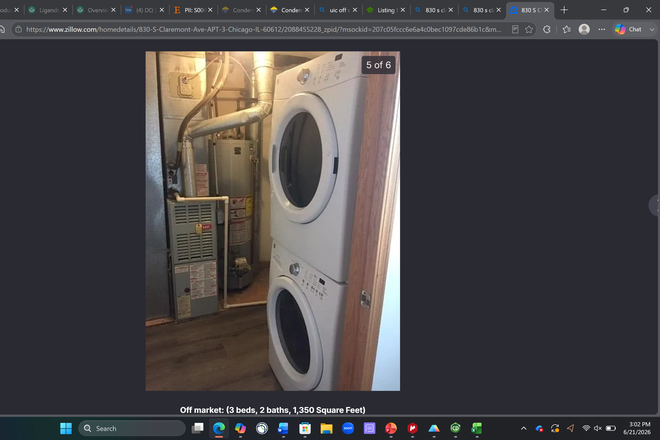Open the cloud sync icon in system tray
Screen dimensions: 660x440
click(x=539, y=428)
